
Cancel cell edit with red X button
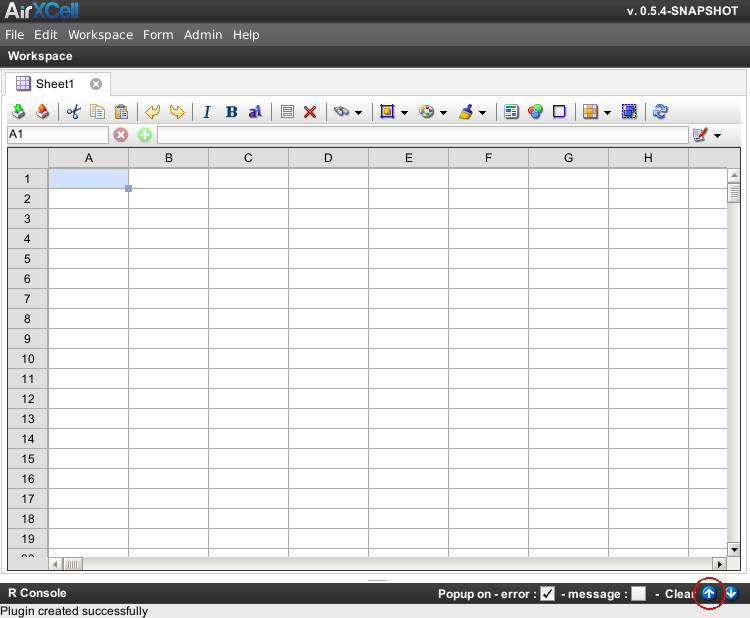click(x=121, y=135)
